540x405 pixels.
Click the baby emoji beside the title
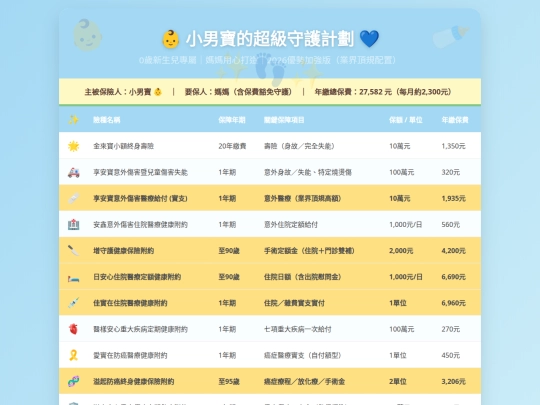(170, 39)
